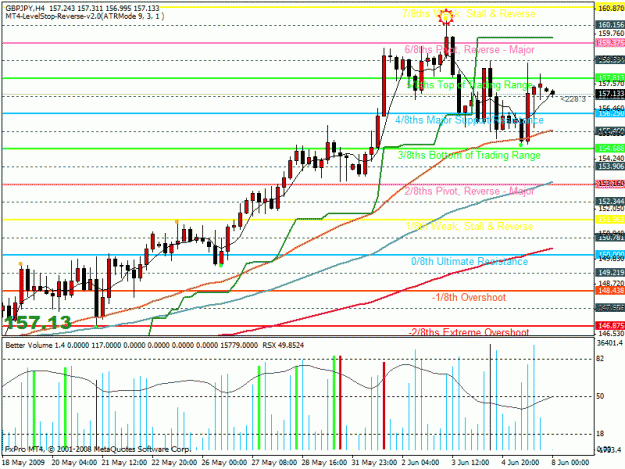Click the '3/8ths Bottom of Trading Range' label
The width and height of the screenshot is (625, 469).
pyautogui.click(x=469, y=155)
